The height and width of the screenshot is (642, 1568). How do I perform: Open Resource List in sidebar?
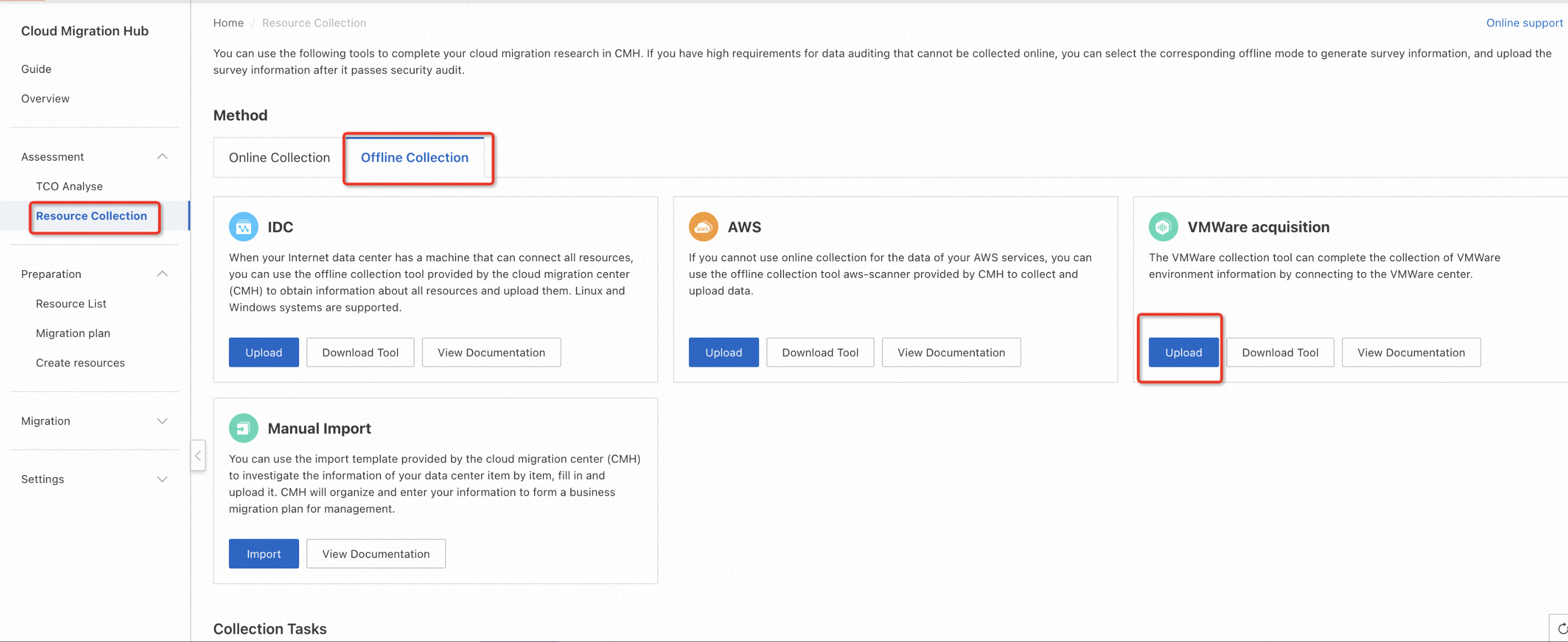71,304
